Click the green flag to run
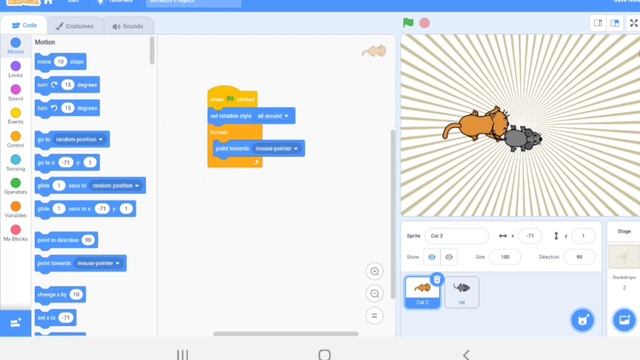The width and height of the screenshot is (640, 360). [x=408, y=23]
